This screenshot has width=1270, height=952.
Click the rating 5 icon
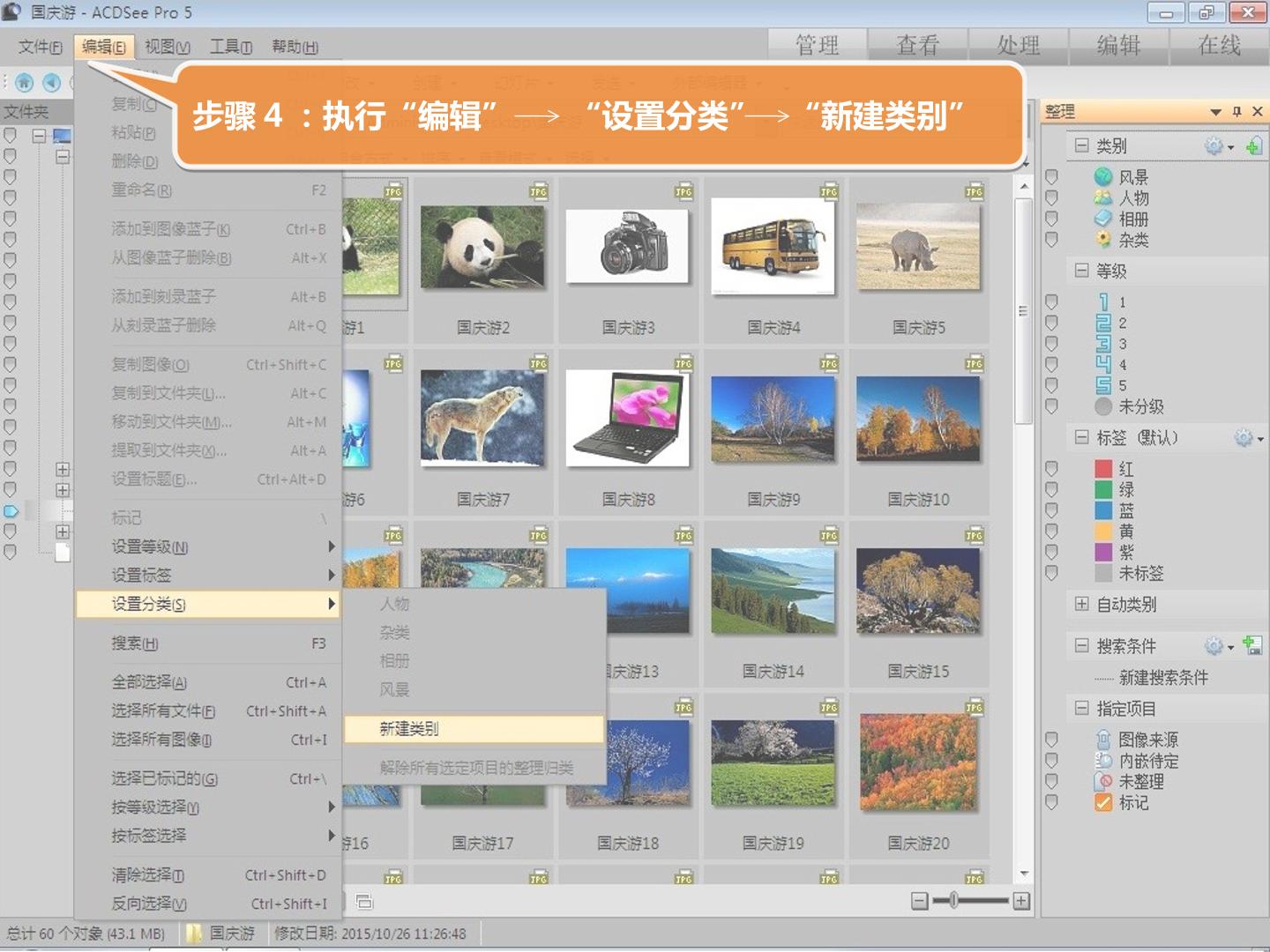pyautogui.click(x=1103, y=385)
